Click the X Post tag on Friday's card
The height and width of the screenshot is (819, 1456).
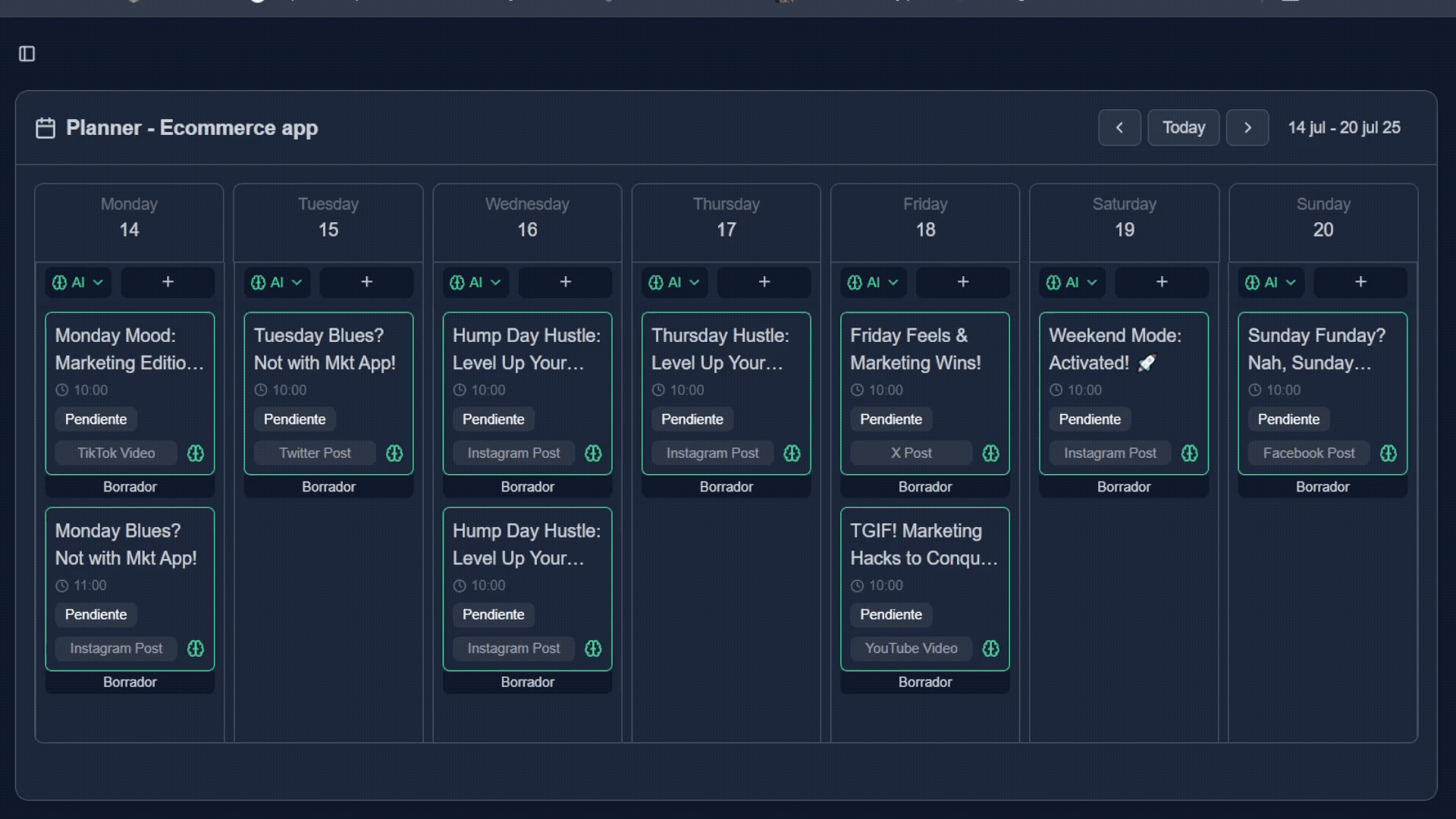pos(910,453)
